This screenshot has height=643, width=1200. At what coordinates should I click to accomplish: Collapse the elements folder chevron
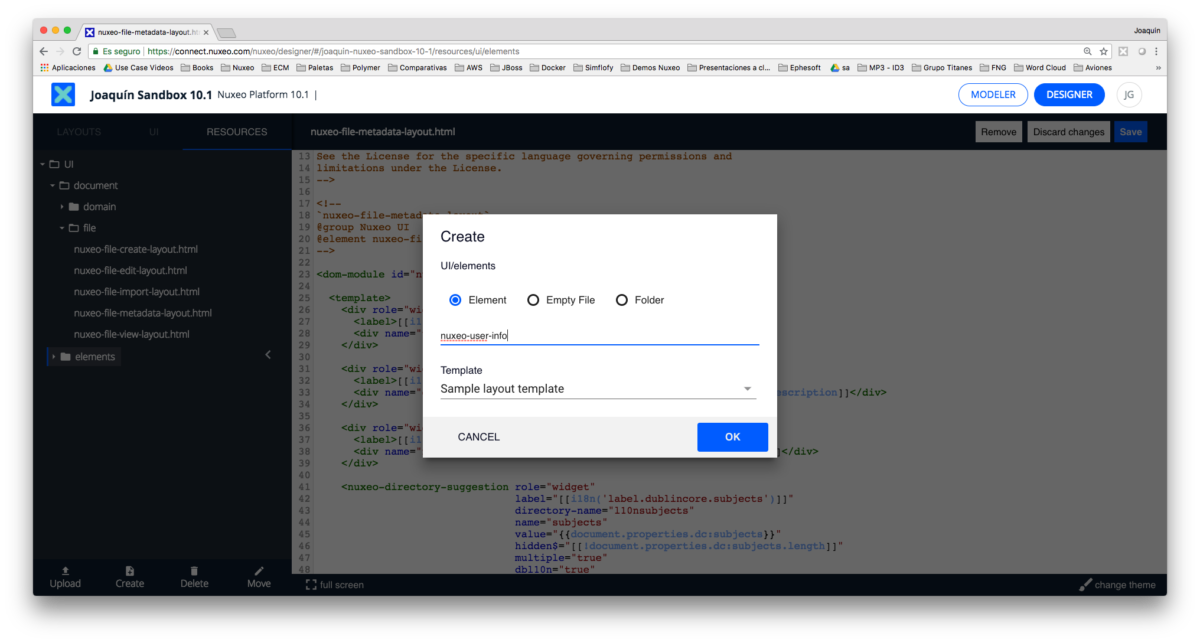coord(267,354)
